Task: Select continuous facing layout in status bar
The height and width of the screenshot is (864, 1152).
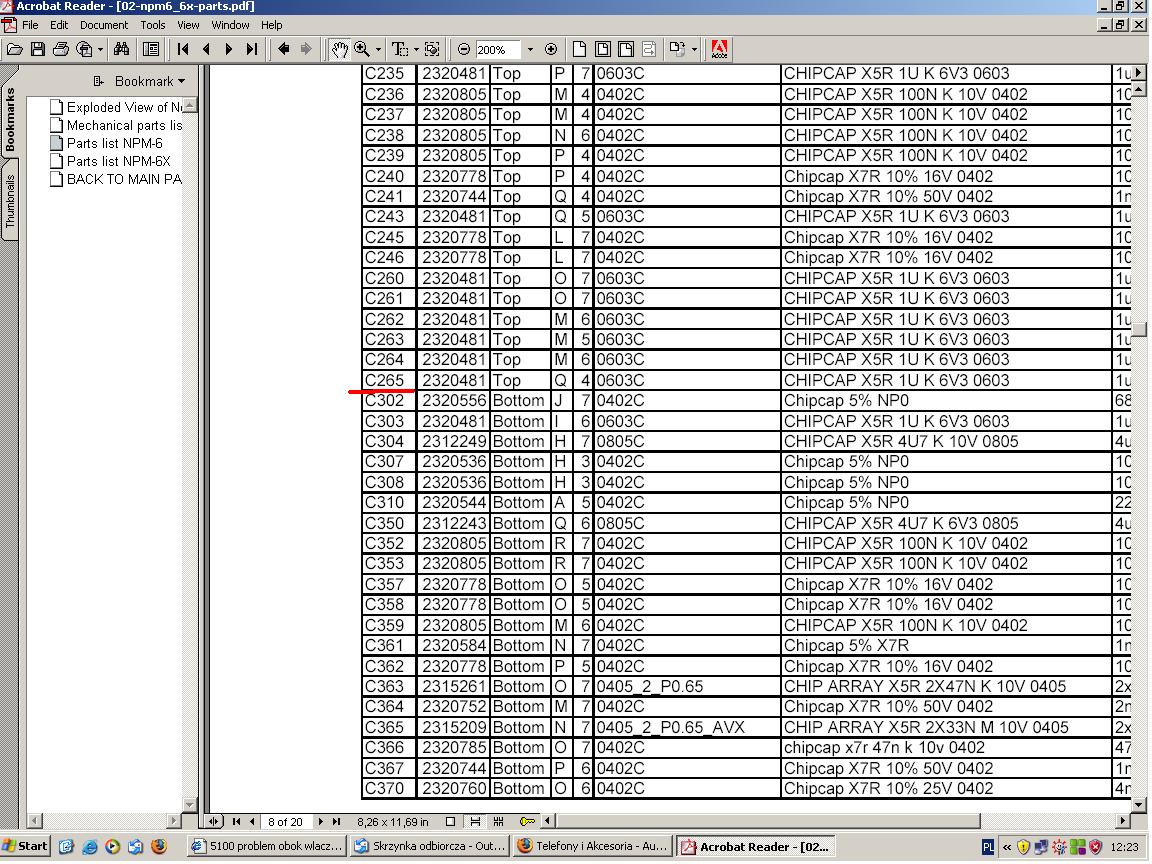Action: [x=499, y=821]
